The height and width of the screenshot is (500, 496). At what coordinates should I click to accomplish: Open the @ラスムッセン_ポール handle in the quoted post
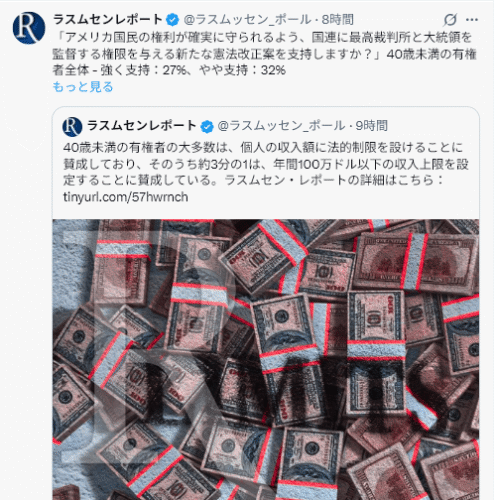281,126
